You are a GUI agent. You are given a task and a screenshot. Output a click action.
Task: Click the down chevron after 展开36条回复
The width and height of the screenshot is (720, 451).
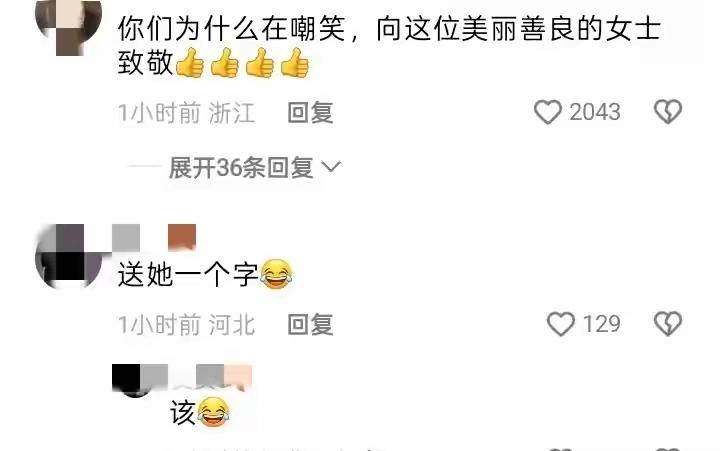331,167
